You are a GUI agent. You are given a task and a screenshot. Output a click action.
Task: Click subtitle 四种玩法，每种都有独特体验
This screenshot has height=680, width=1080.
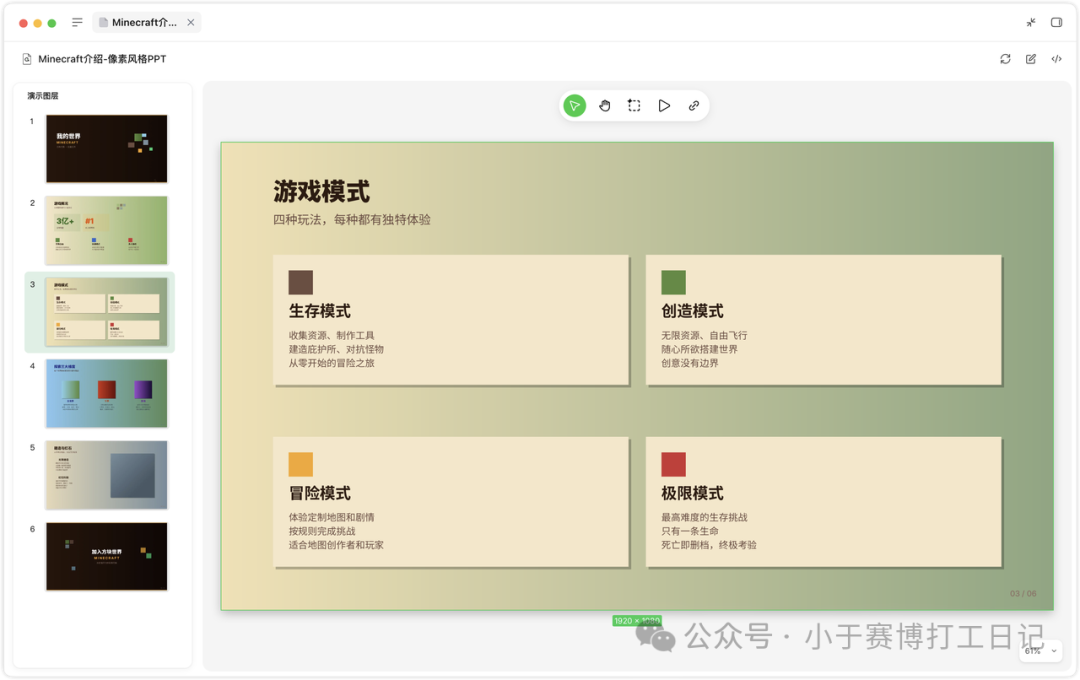coord(352,220)
